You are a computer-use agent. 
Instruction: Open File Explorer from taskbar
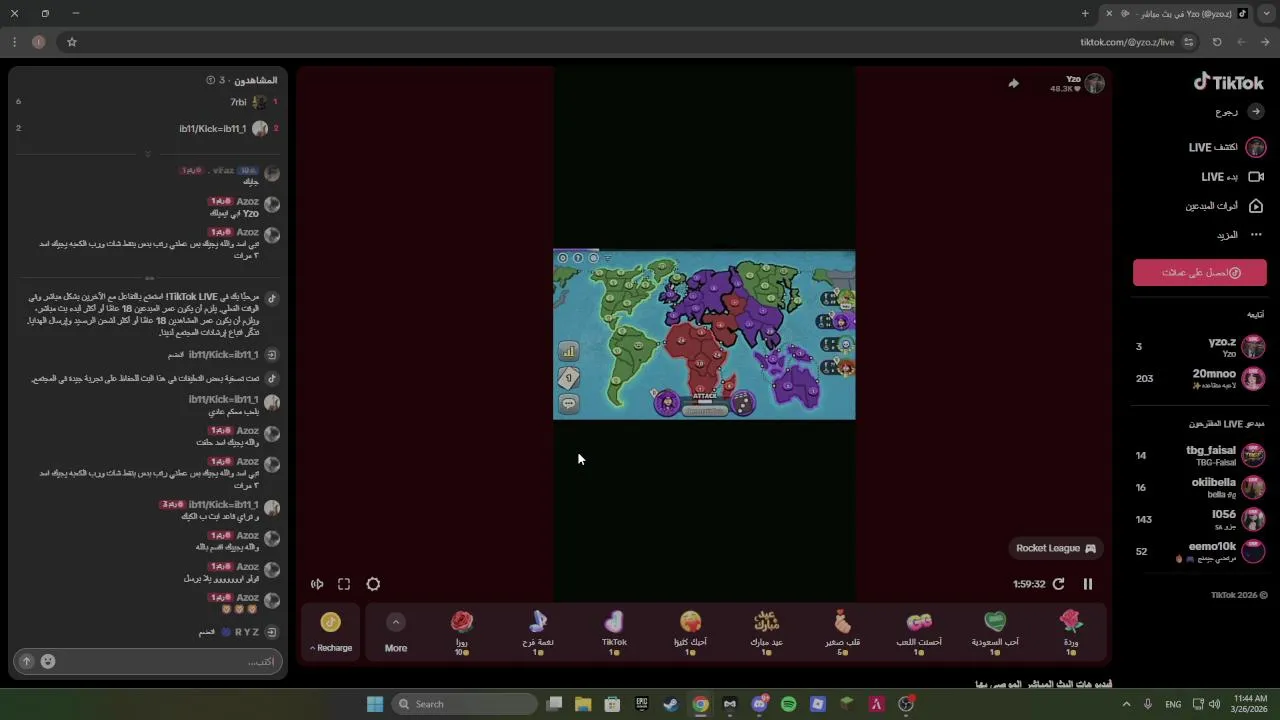tap(583, 704)
